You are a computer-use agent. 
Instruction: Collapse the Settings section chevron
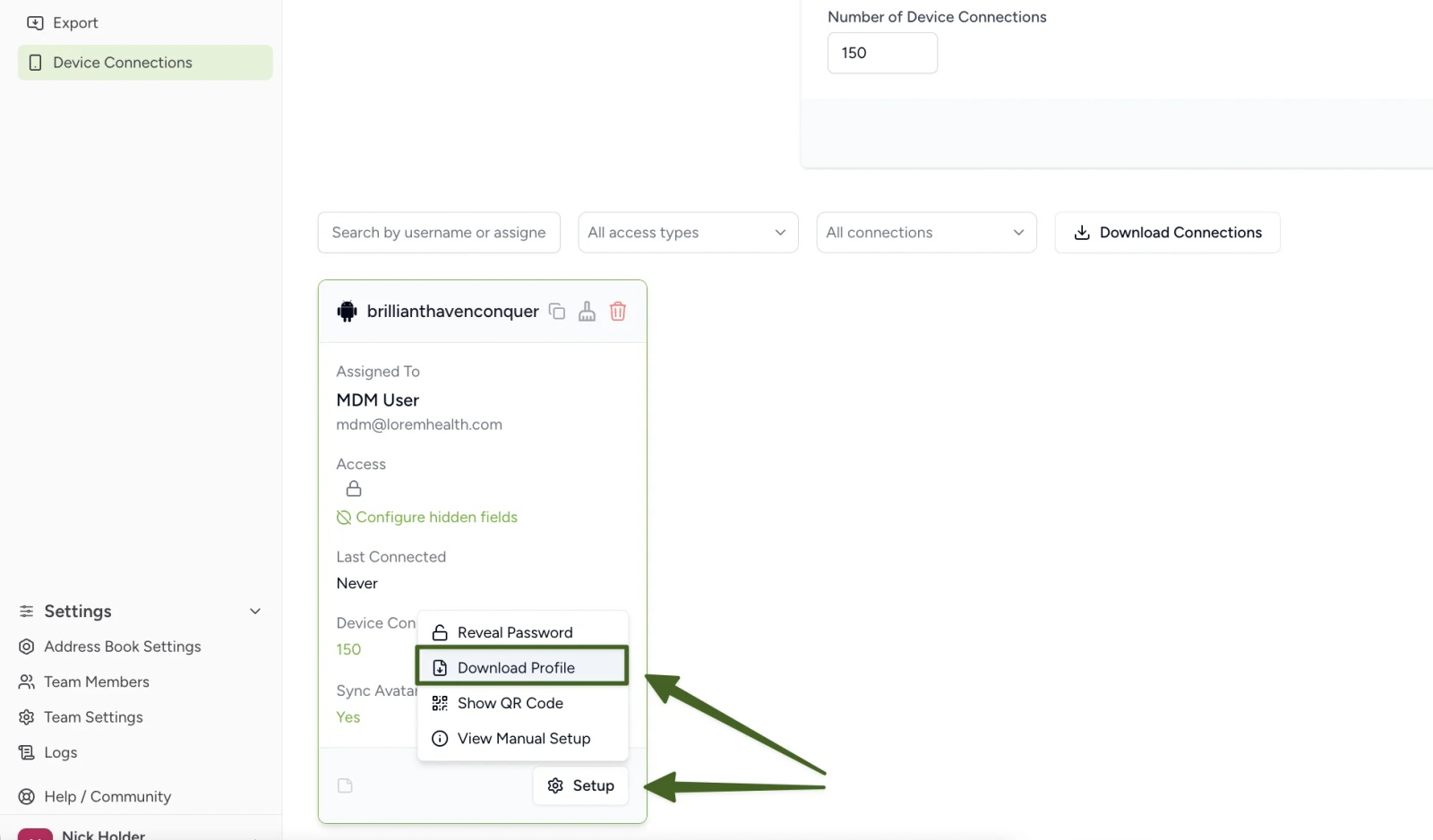255,612
